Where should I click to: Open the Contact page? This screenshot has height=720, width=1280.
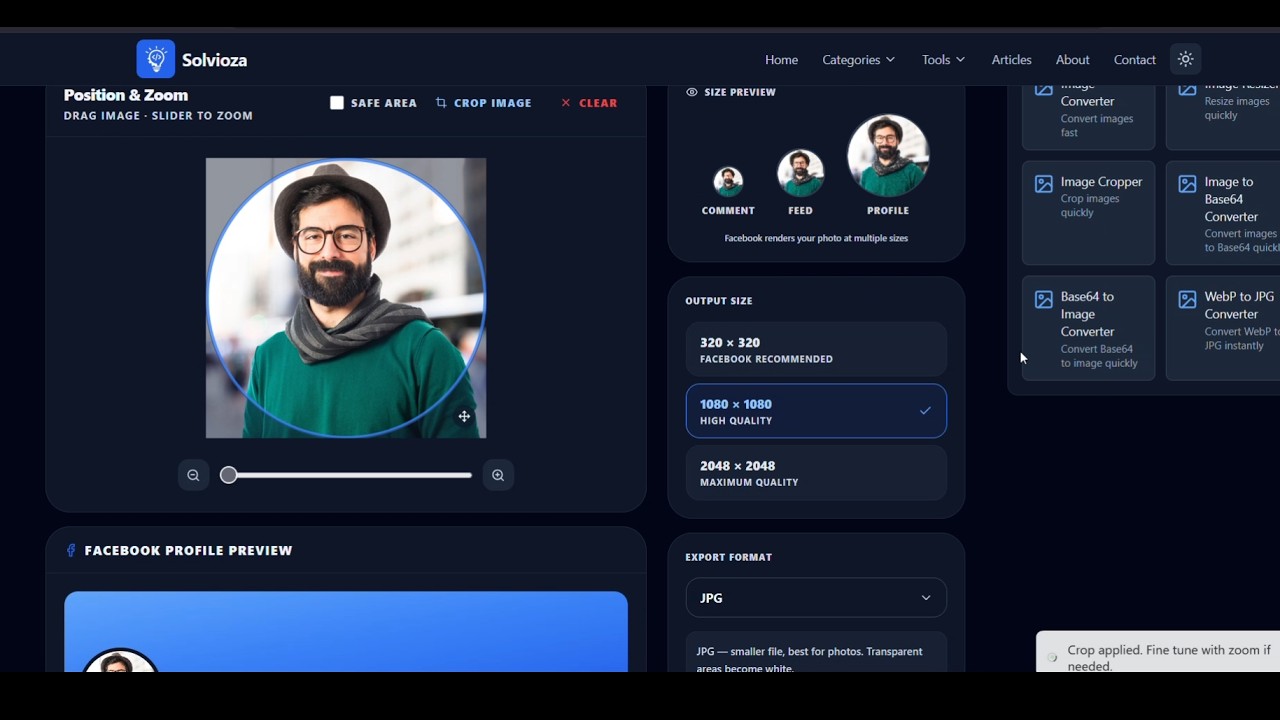click(1134, 60)
